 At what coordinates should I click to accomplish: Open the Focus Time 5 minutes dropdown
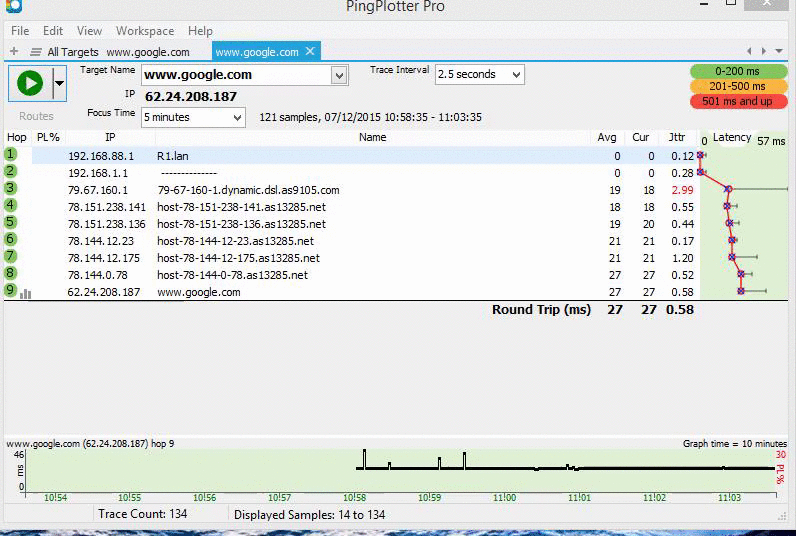point(193,117)
